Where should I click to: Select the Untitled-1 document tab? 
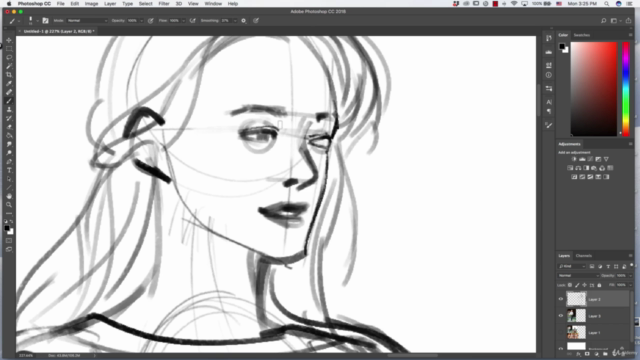tap(58, 31)
